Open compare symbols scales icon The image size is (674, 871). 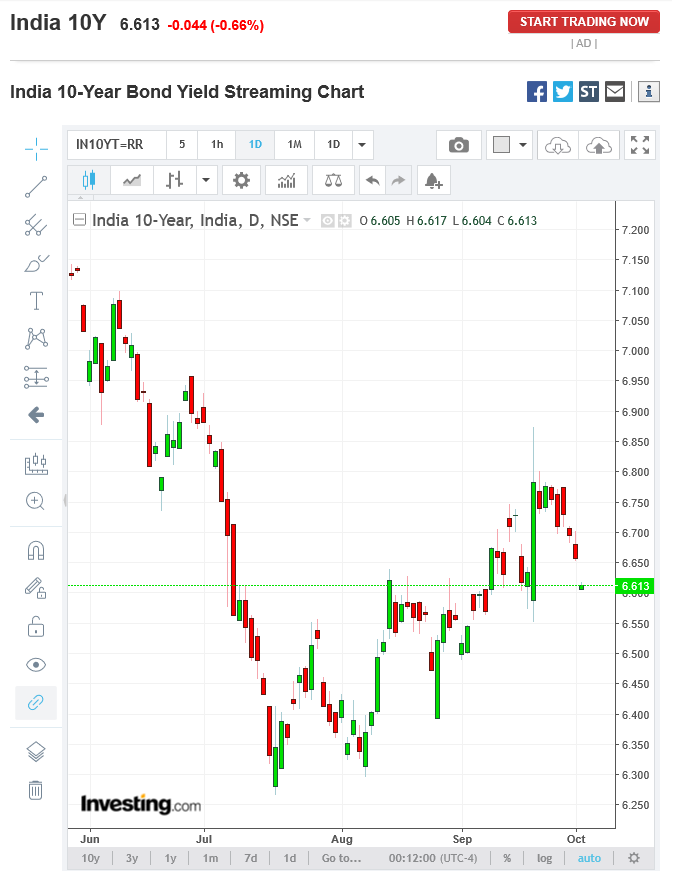(x=333, y=180)
